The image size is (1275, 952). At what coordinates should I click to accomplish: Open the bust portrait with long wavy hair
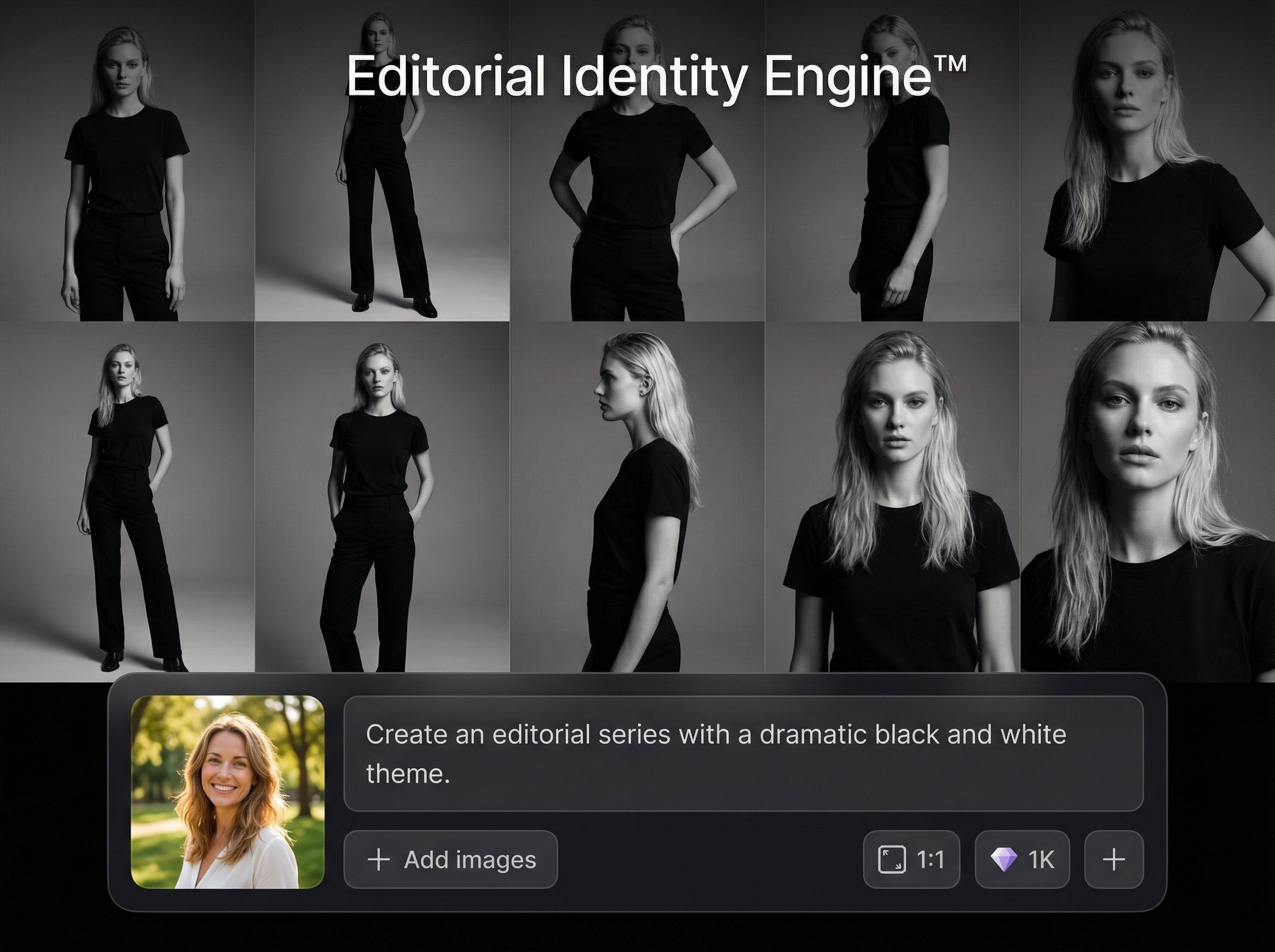(x=892, y=497)
